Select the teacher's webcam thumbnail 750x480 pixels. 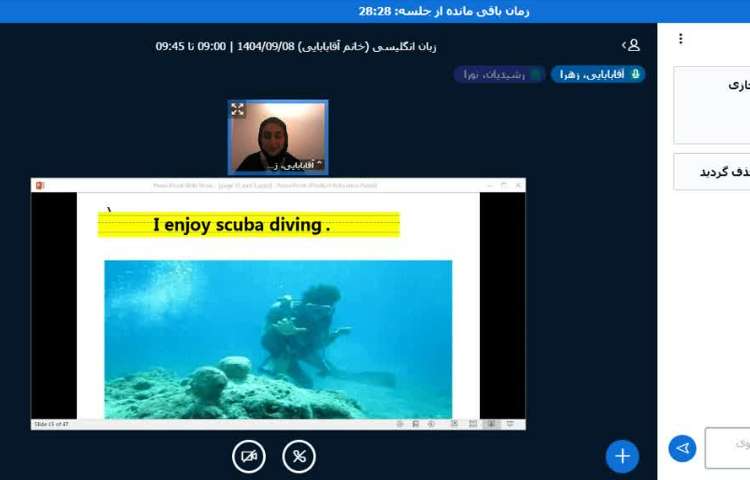coord(278,138)
